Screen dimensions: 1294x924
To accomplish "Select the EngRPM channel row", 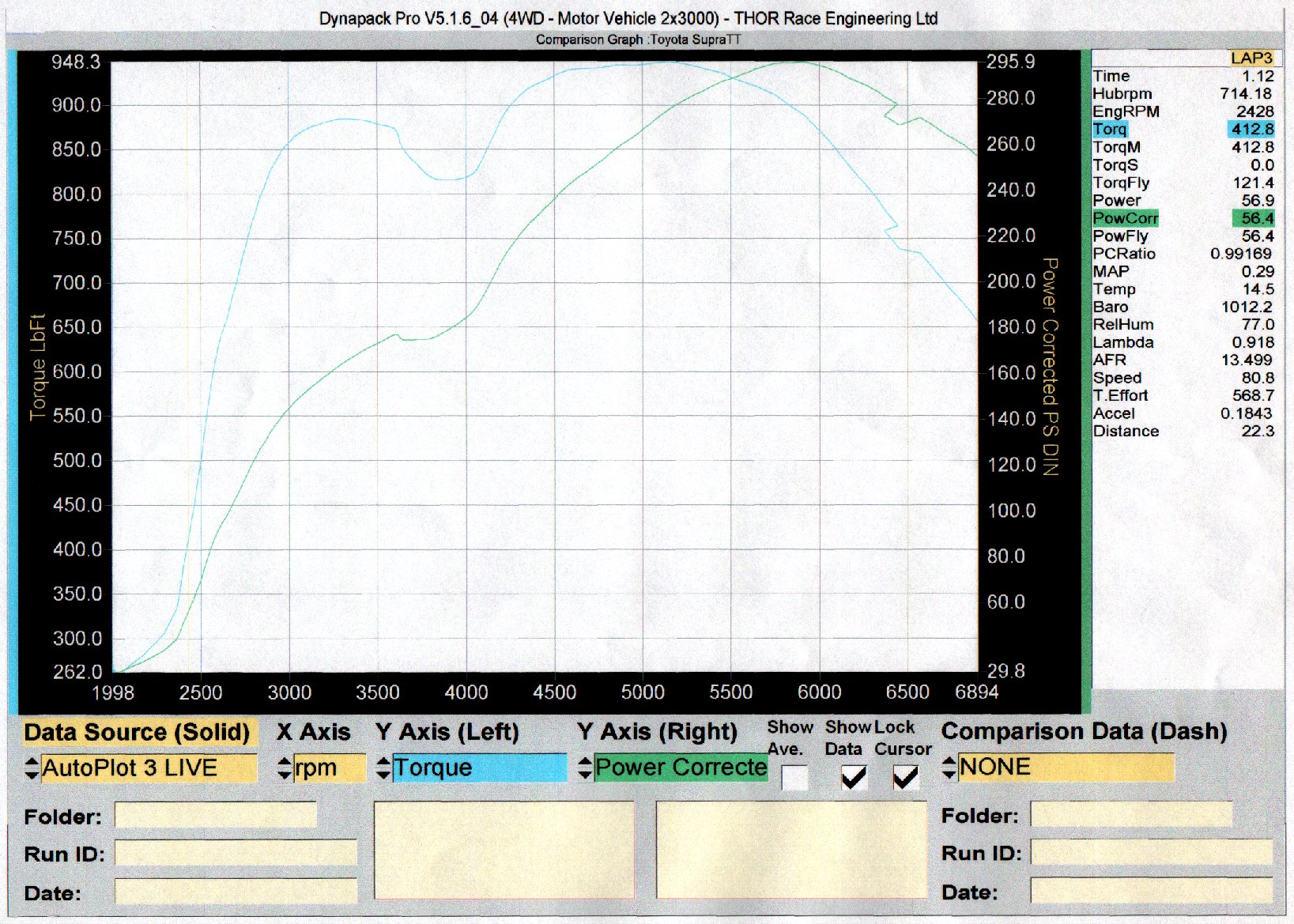I will [1183, 111].
